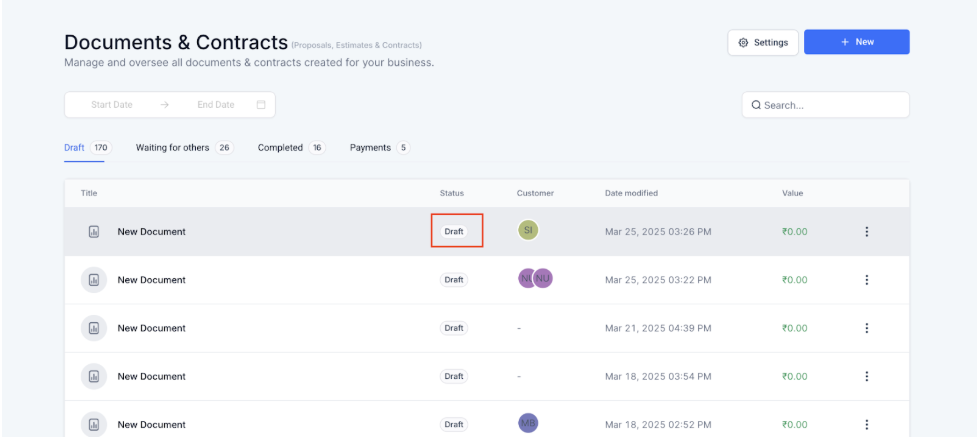The image size is (977, 443).
Task: Open the three-dot menu for the 03:26 PM document
Action: 866,232
